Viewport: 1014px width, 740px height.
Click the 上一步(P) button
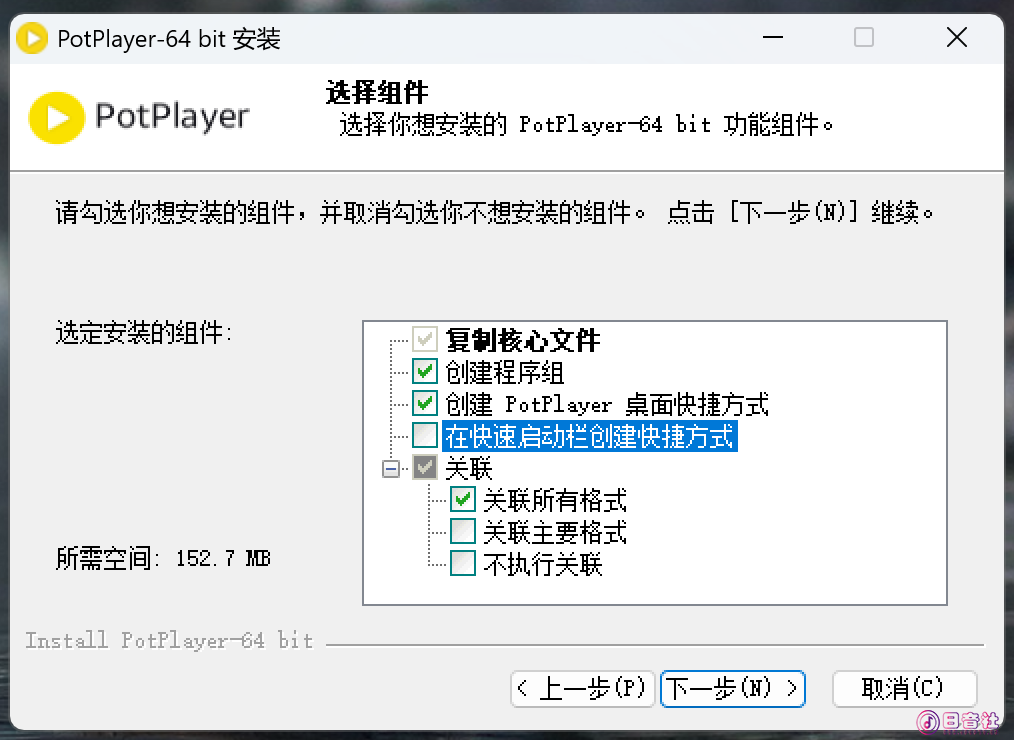[582, 689]
